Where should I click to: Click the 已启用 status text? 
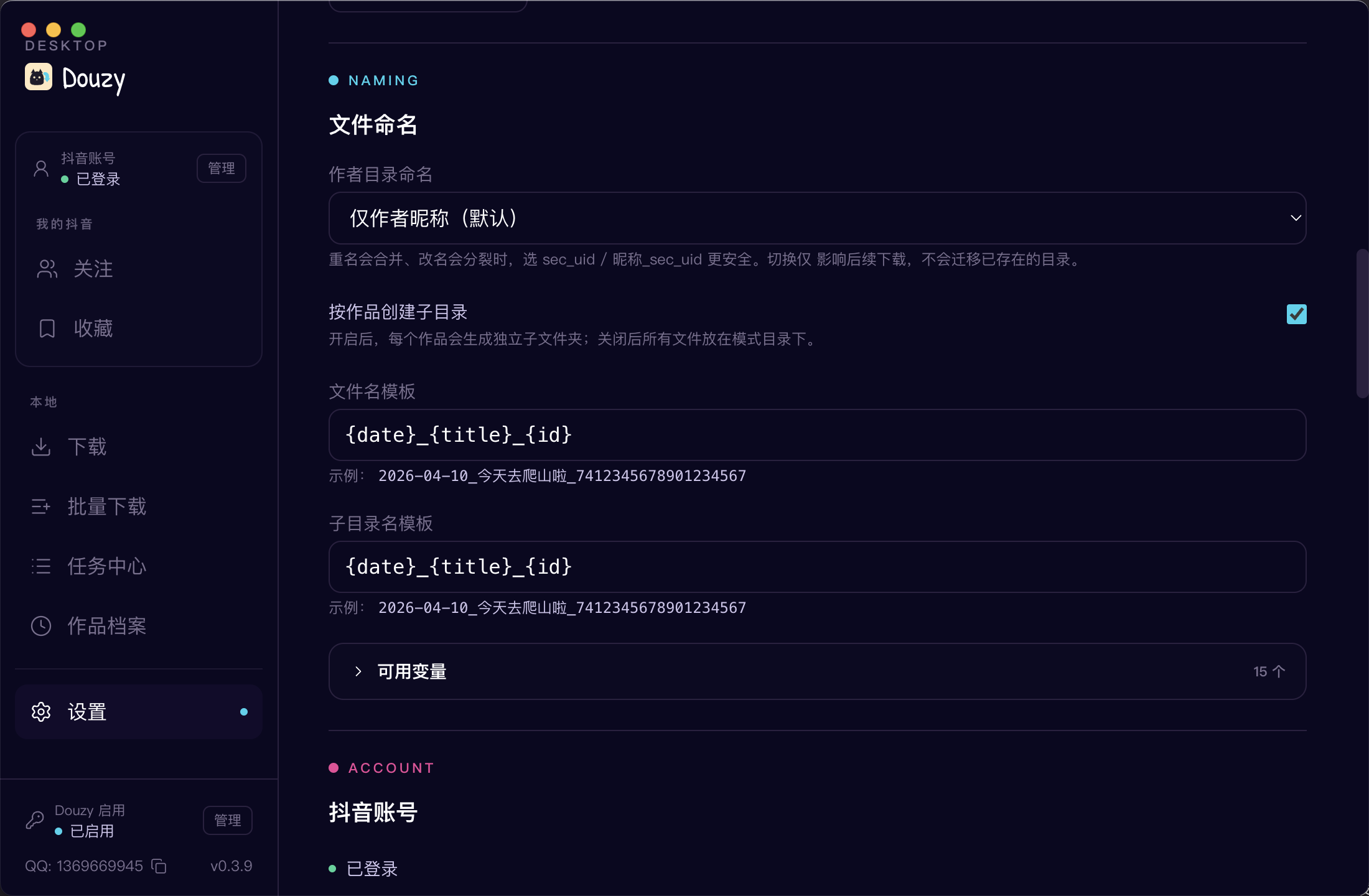click(x=91, y=831)
